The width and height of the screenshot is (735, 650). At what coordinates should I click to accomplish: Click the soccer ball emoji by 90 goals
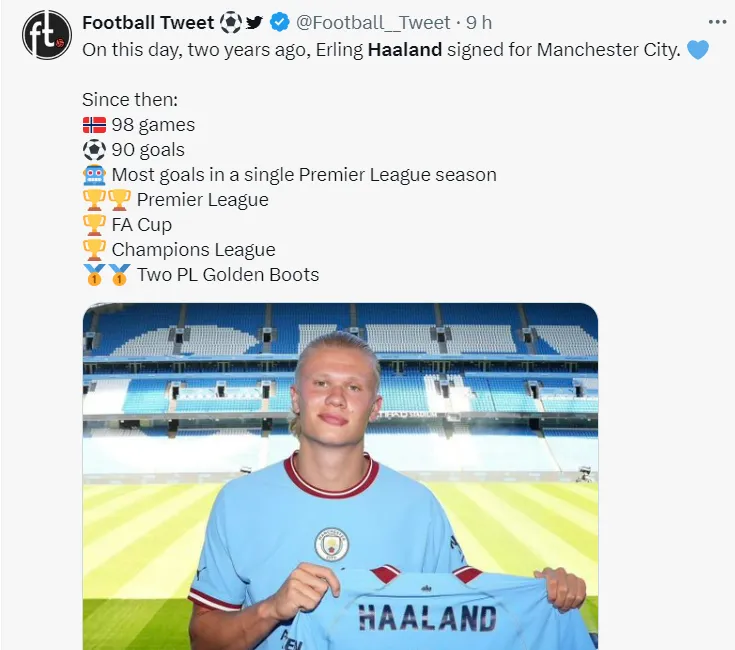tap(94, 150)
